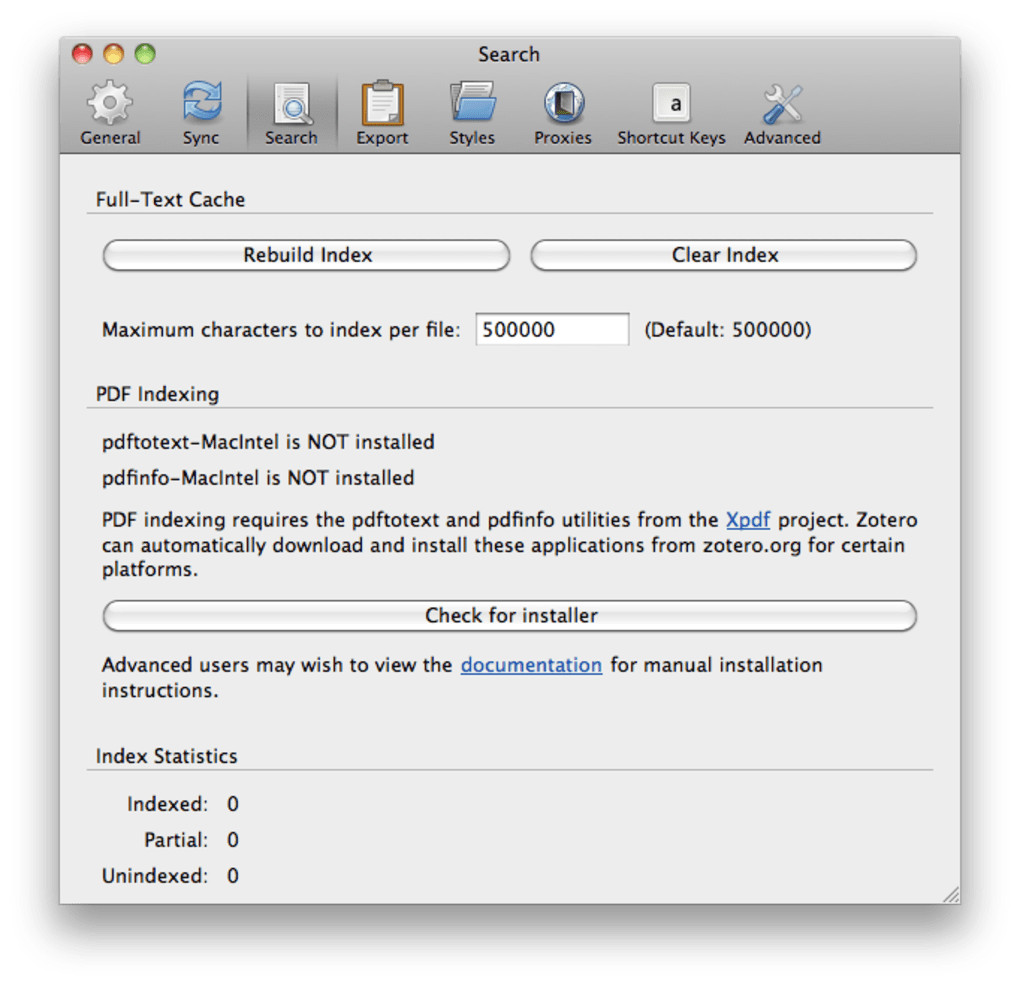The height and width of the screenshot is (986, 1020).
Task: Open the General preferences pane
Action: tap(110, 113)
